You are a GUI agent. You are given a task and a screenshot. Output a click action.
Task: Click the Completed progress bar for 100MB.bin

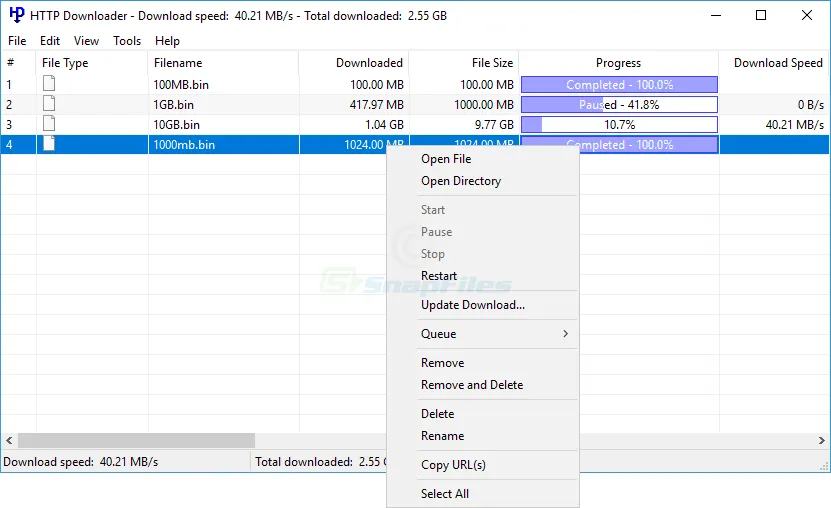[619, 85]
